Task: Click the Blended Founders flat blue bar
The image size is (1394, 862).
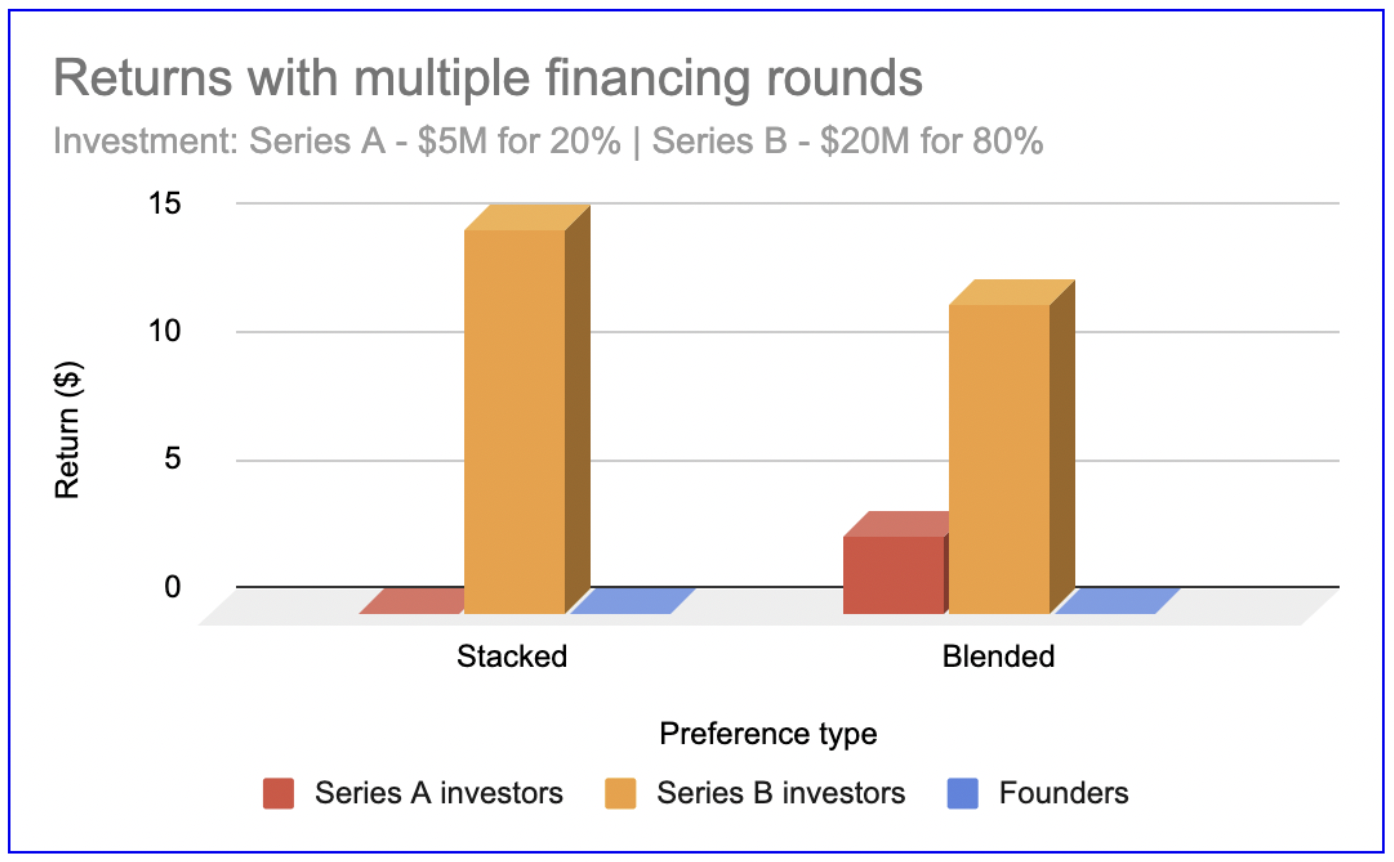Action: click(x=1118, y=601)
